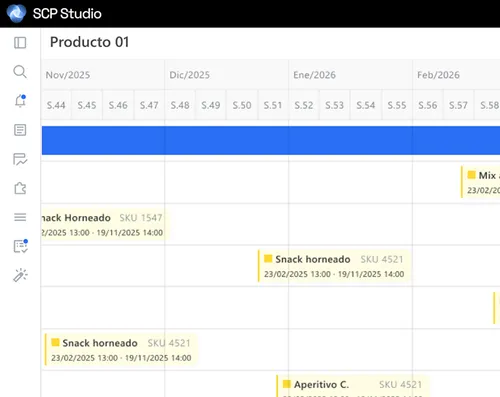Open the puzzle piece extensions icon
The width and height of the screenshot is (500, 397).
tap(20, 188)
